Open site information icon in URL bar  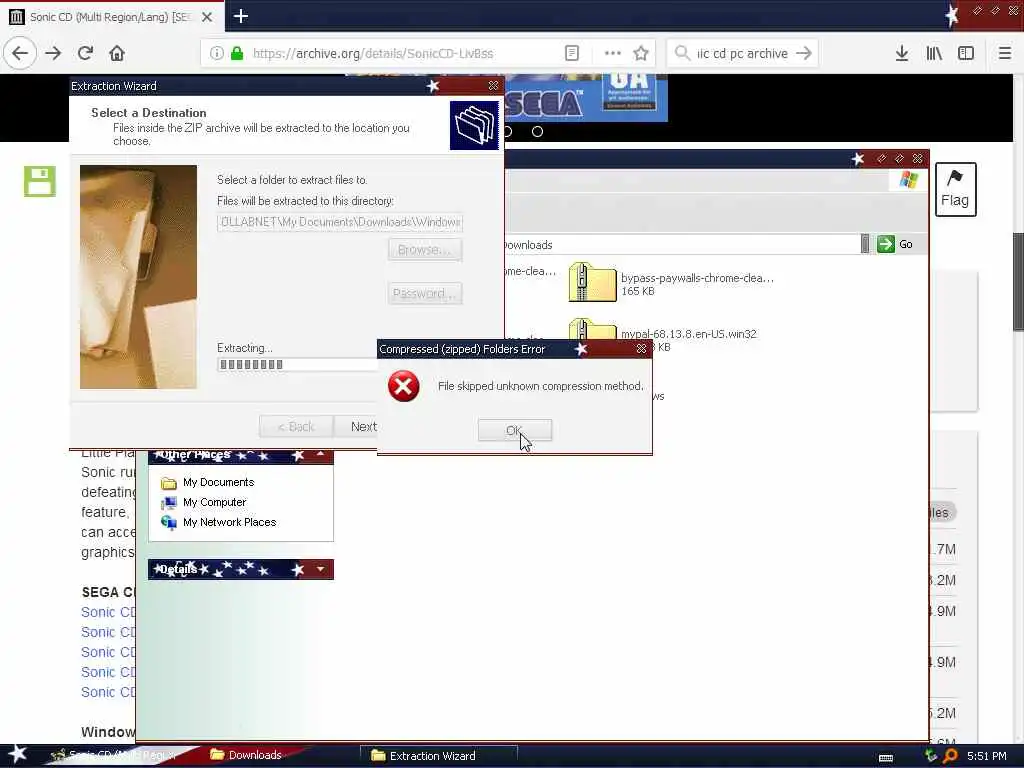click(217, 54)
